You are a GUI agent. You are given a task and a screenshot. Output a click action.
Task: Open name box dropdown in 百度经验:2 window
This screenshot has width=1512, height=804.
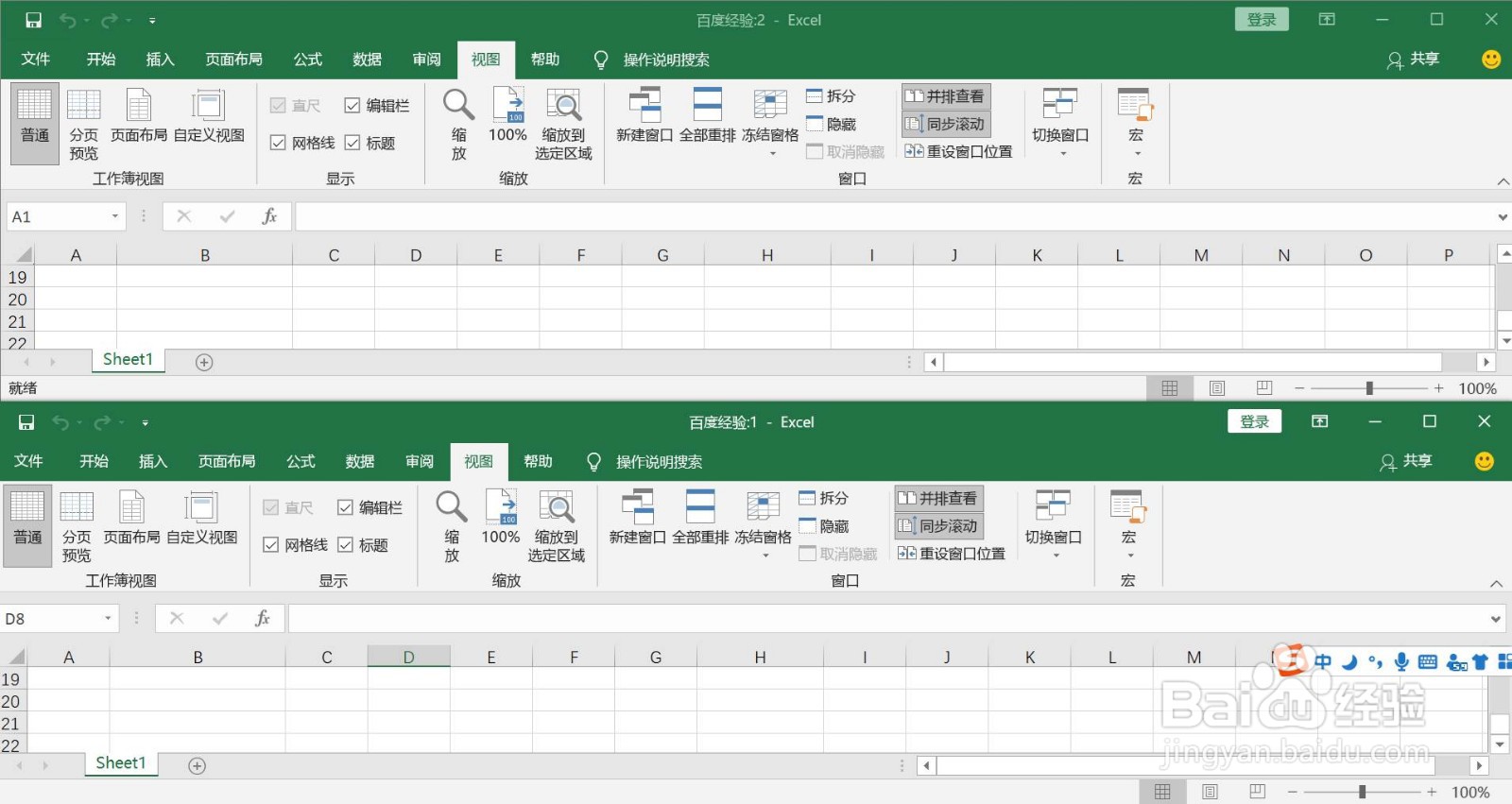[x=115, y=216]
